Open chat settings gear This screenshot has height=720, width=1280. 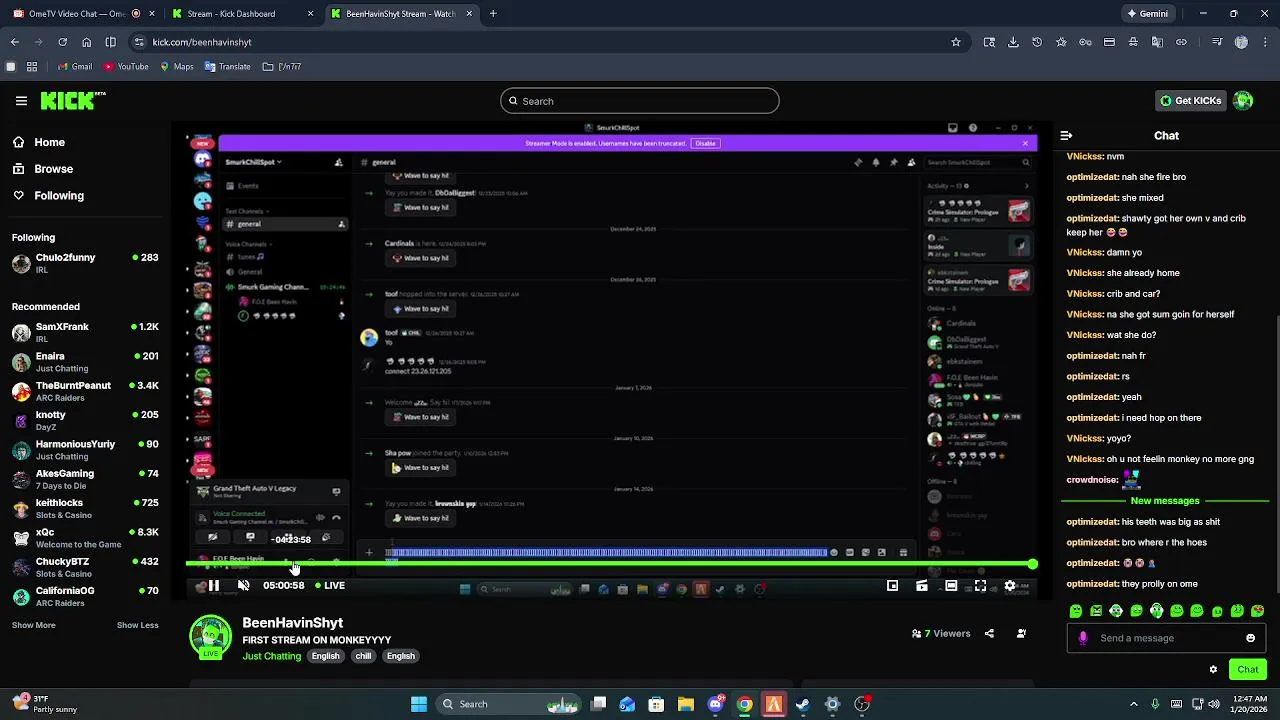(x=1213, y=669)
